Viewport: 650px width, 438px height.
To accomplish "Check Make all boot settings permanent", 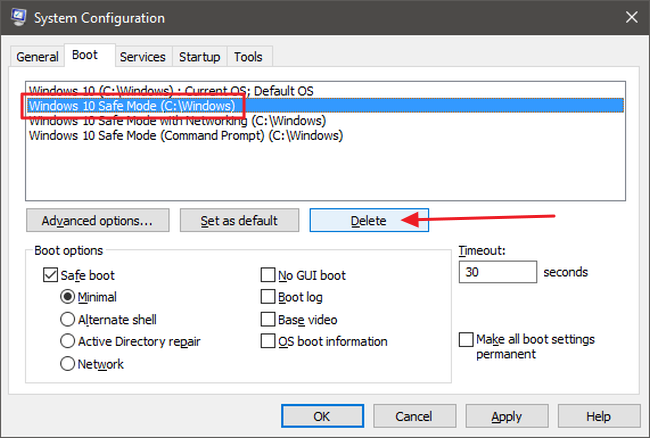I will point(466,340).
